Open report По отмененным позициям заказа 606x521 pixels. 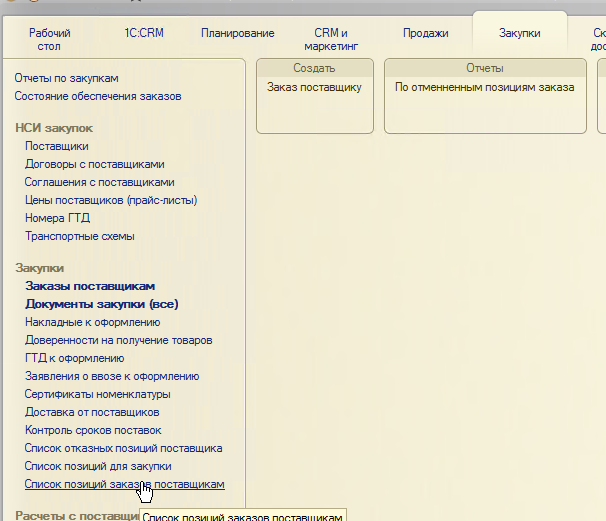[484, 88]
